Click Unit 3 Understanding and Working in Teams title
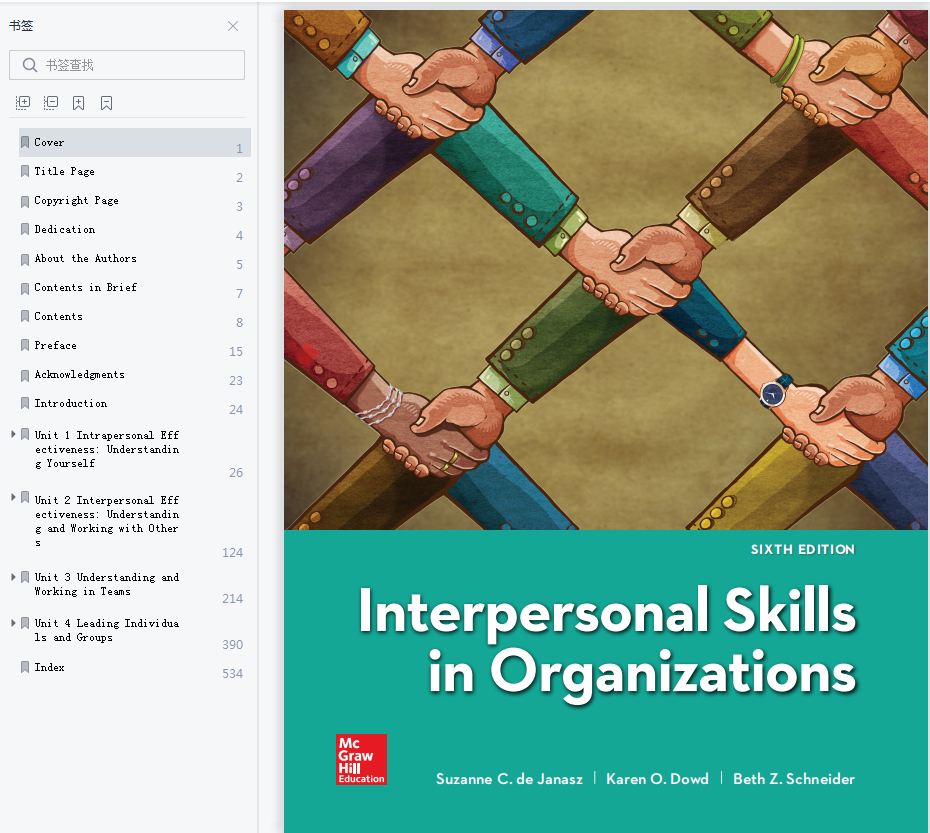Viewport: 930px width, 833px height. pyautogui.click(x=107, y=584)
